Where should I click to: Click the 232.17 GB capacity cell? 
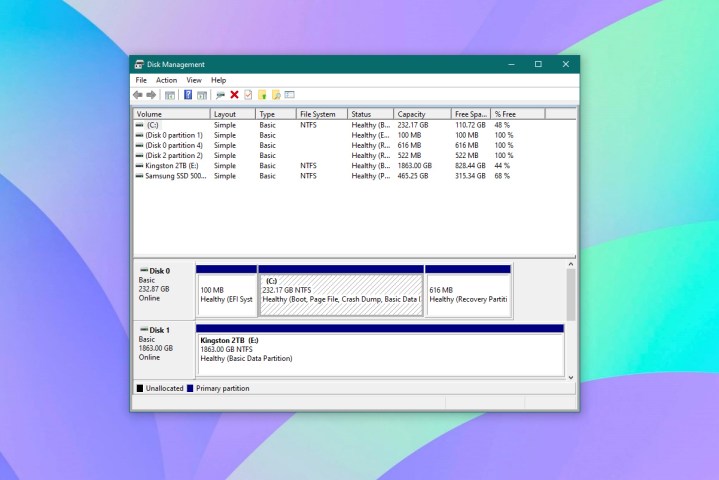tap(413, 125)
